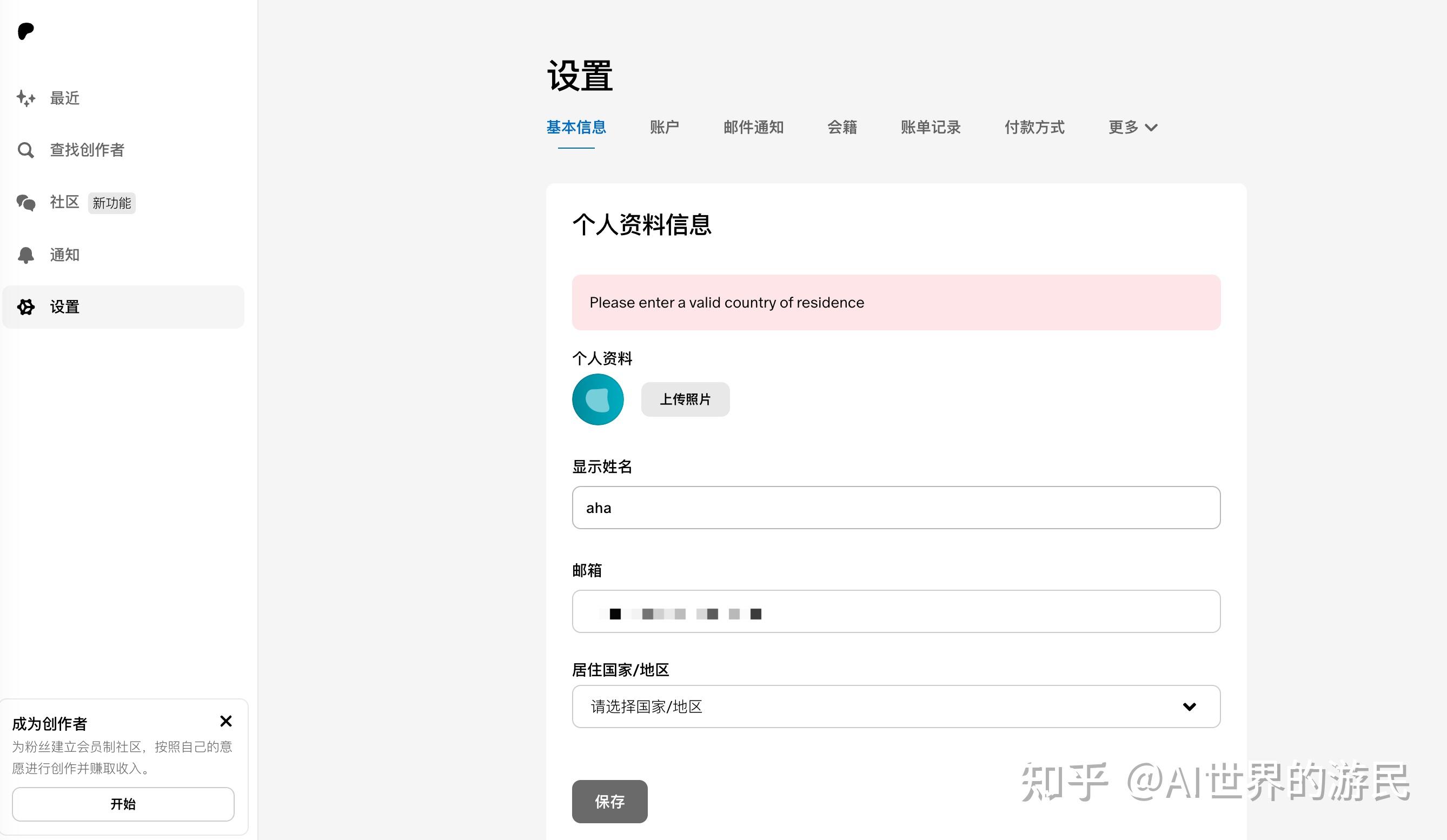Click the 上传照片 button
This screenshot has height=840, width=1447.
pos(685,399)
